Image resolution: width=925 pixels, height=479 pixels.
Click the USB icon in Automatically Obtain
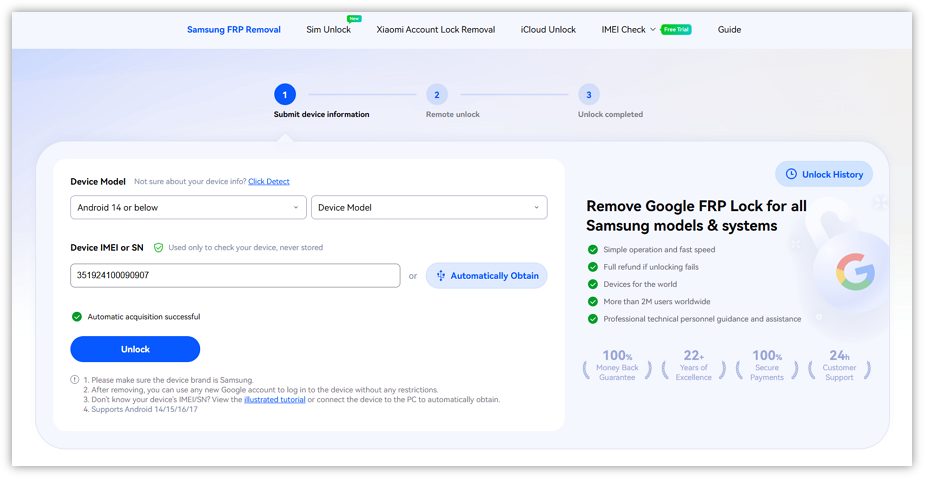[x=441, y=275]
